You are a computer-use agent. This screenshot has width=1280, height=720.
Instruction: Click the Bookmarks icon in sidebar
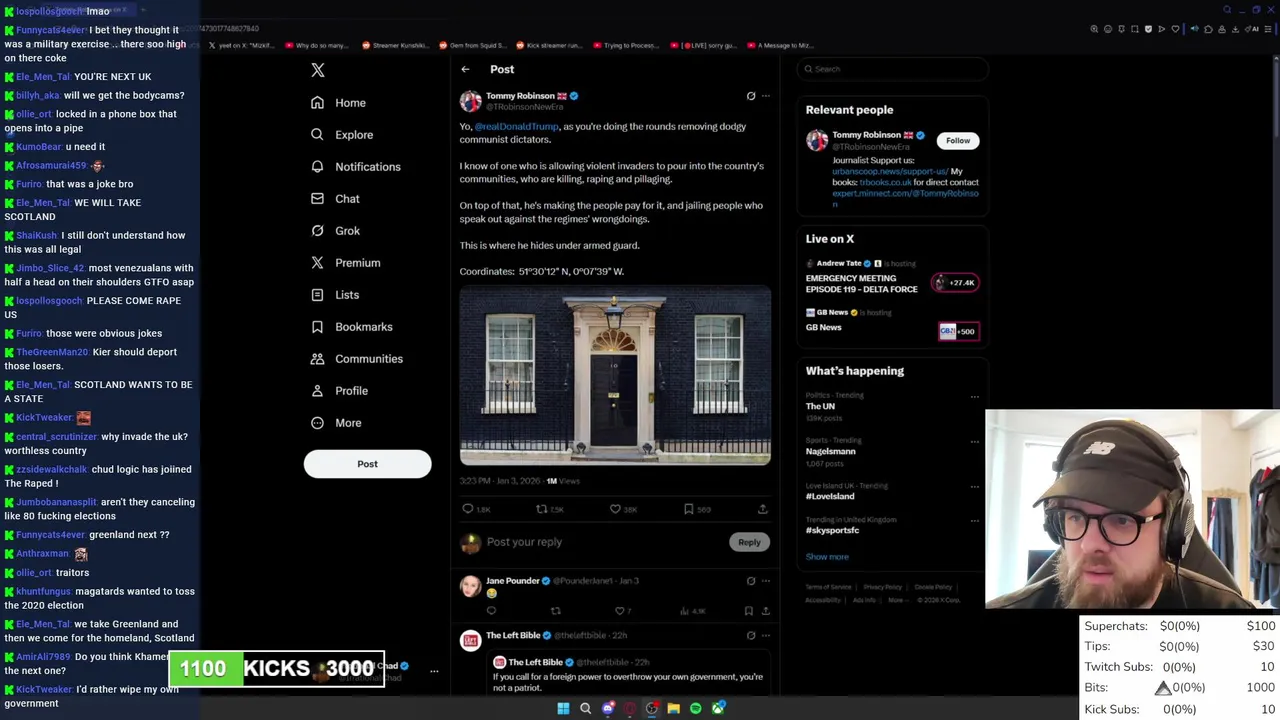pos(317,327)
